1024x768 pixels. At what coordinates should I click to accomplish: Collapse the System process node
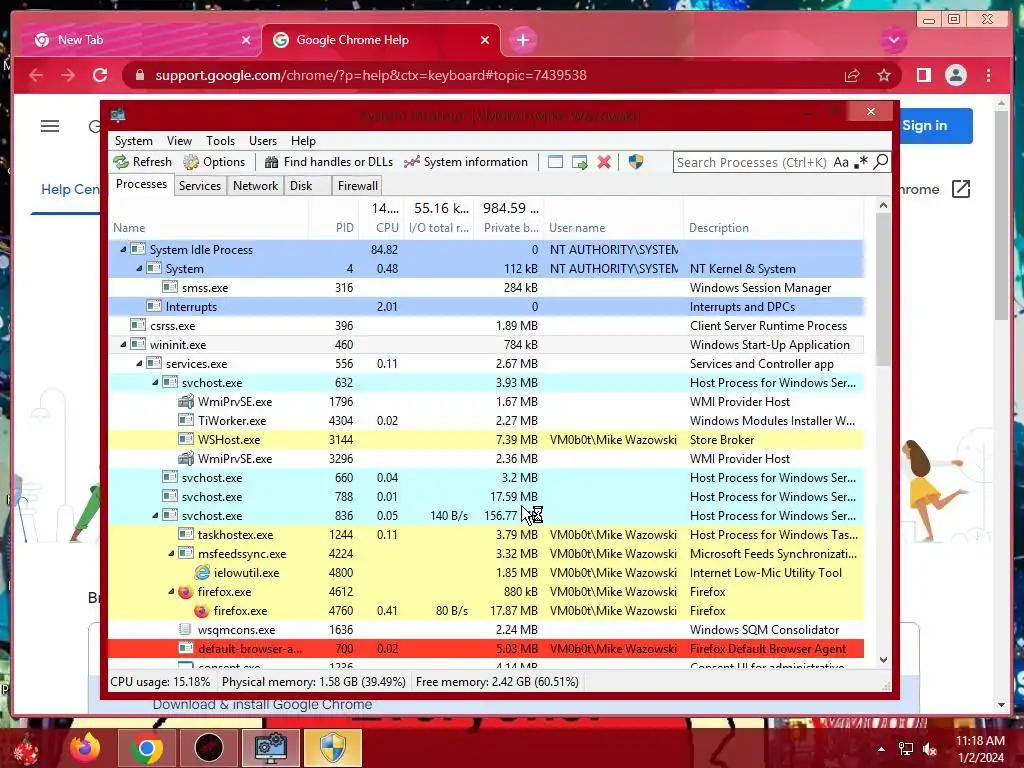click(139, 268)
